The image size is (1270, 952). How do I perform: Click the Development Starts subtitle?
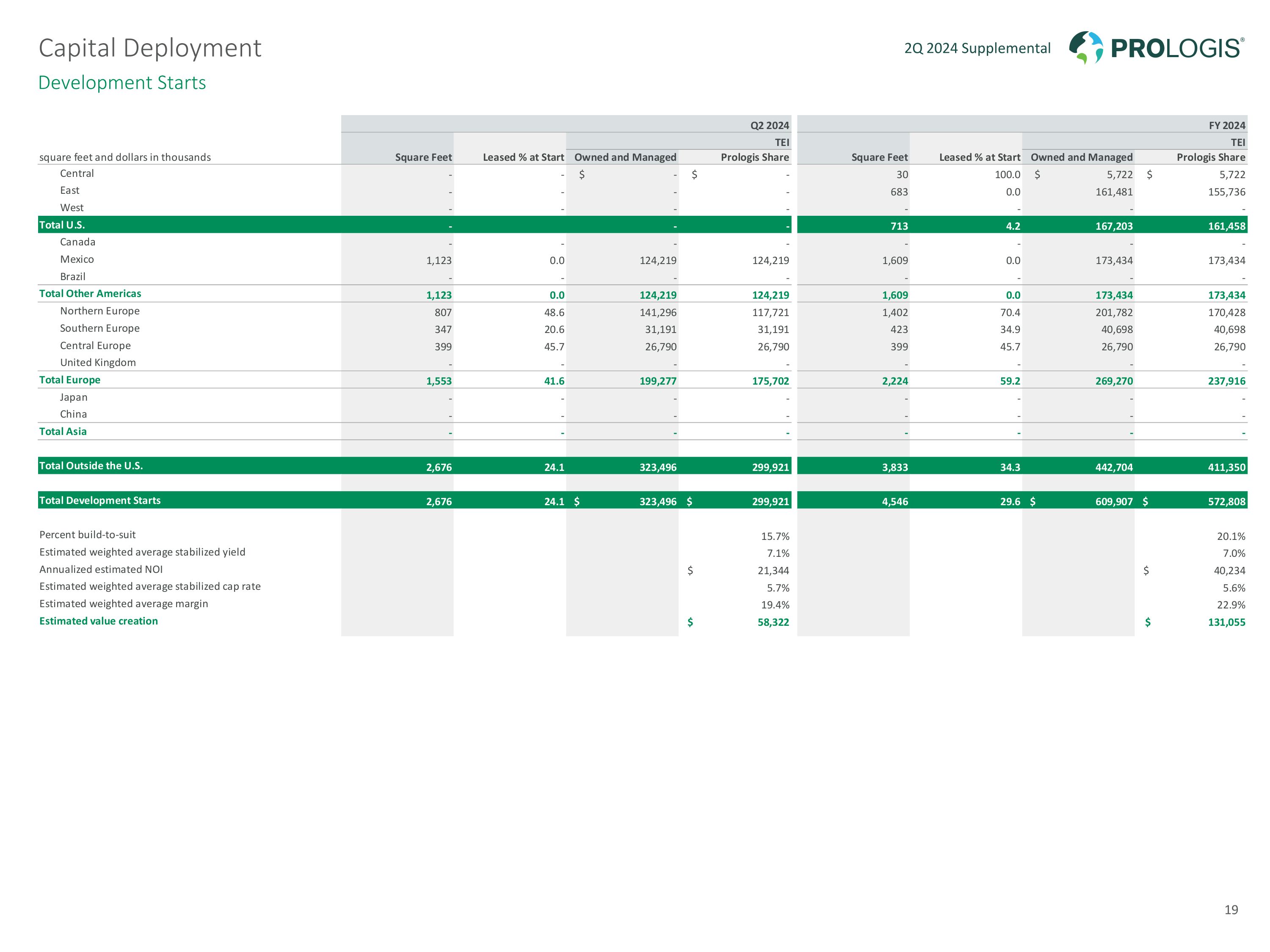[x=122, y=83]
